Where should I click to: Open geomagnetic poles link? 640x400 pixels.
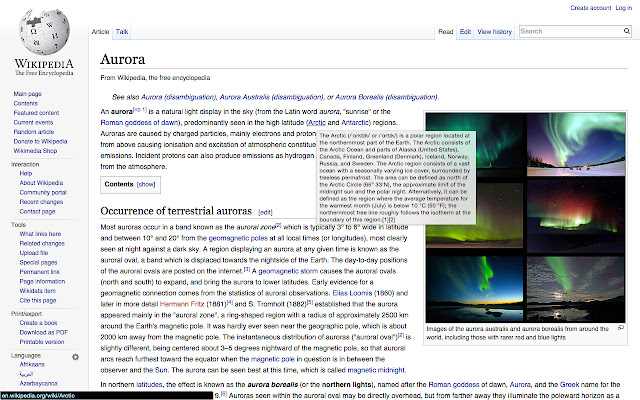238,238
